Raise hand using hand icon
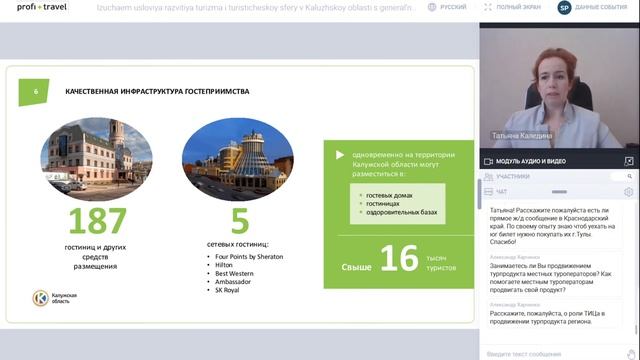 point(631,354)
